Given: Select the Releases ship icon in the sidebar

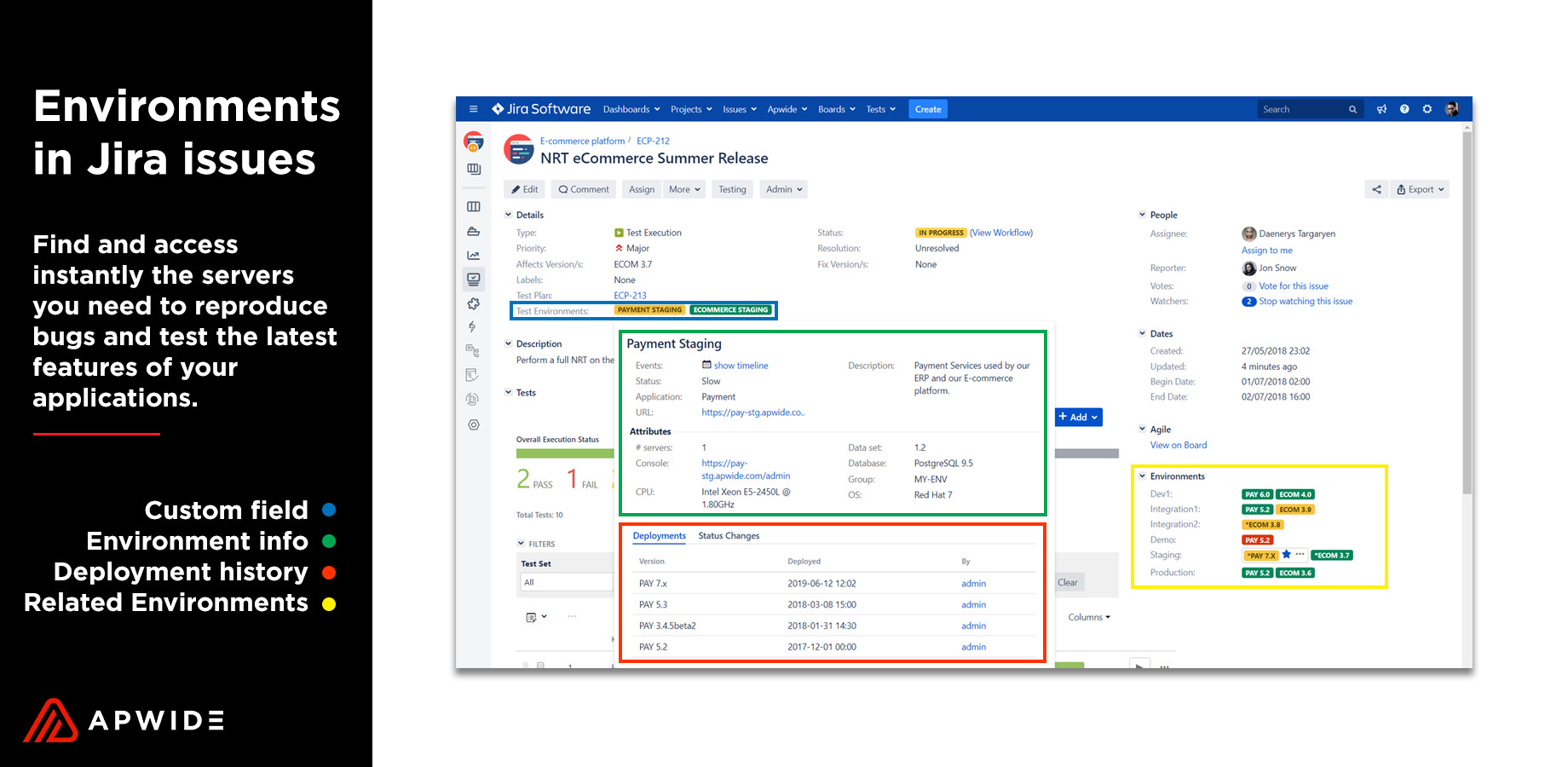Looking at the screenshot, I should [x=474, y=230].
